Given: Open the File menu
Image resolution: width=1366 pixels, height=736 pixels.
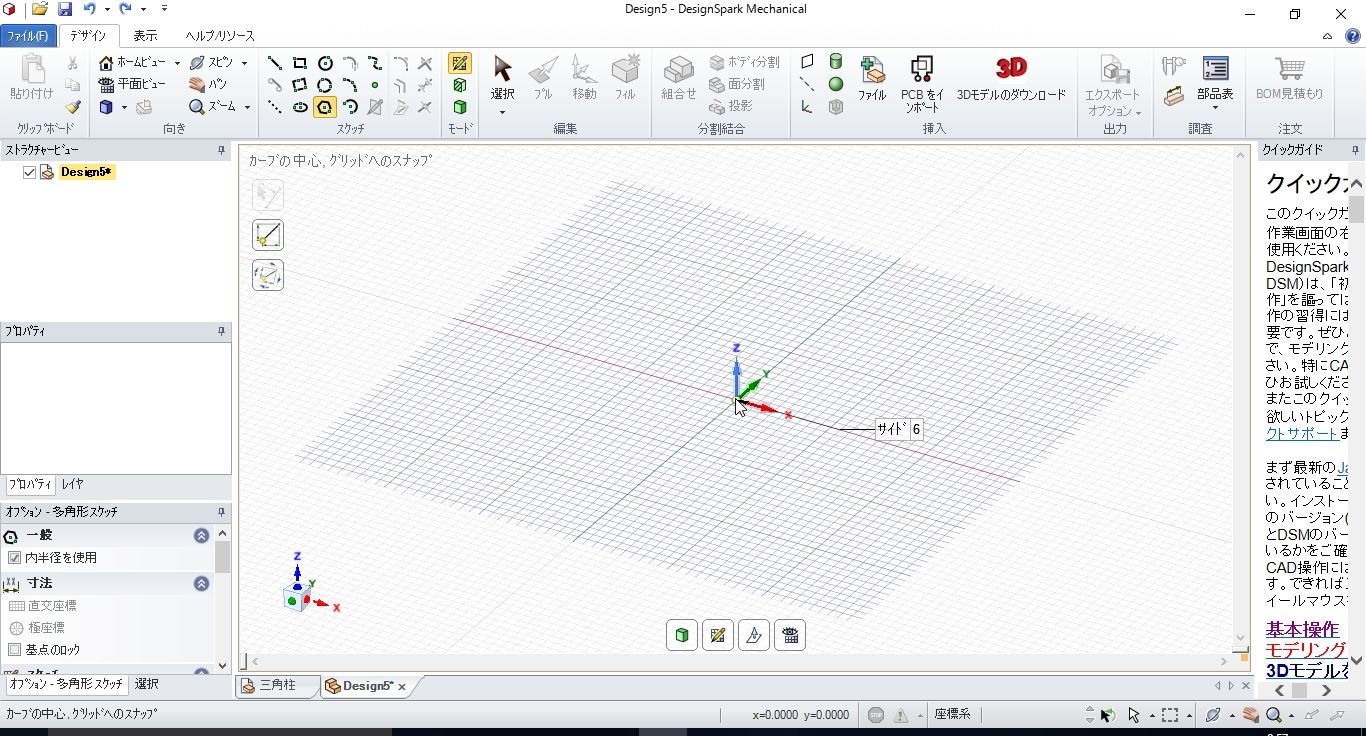Looking at the screenshot, I should 28,36.
